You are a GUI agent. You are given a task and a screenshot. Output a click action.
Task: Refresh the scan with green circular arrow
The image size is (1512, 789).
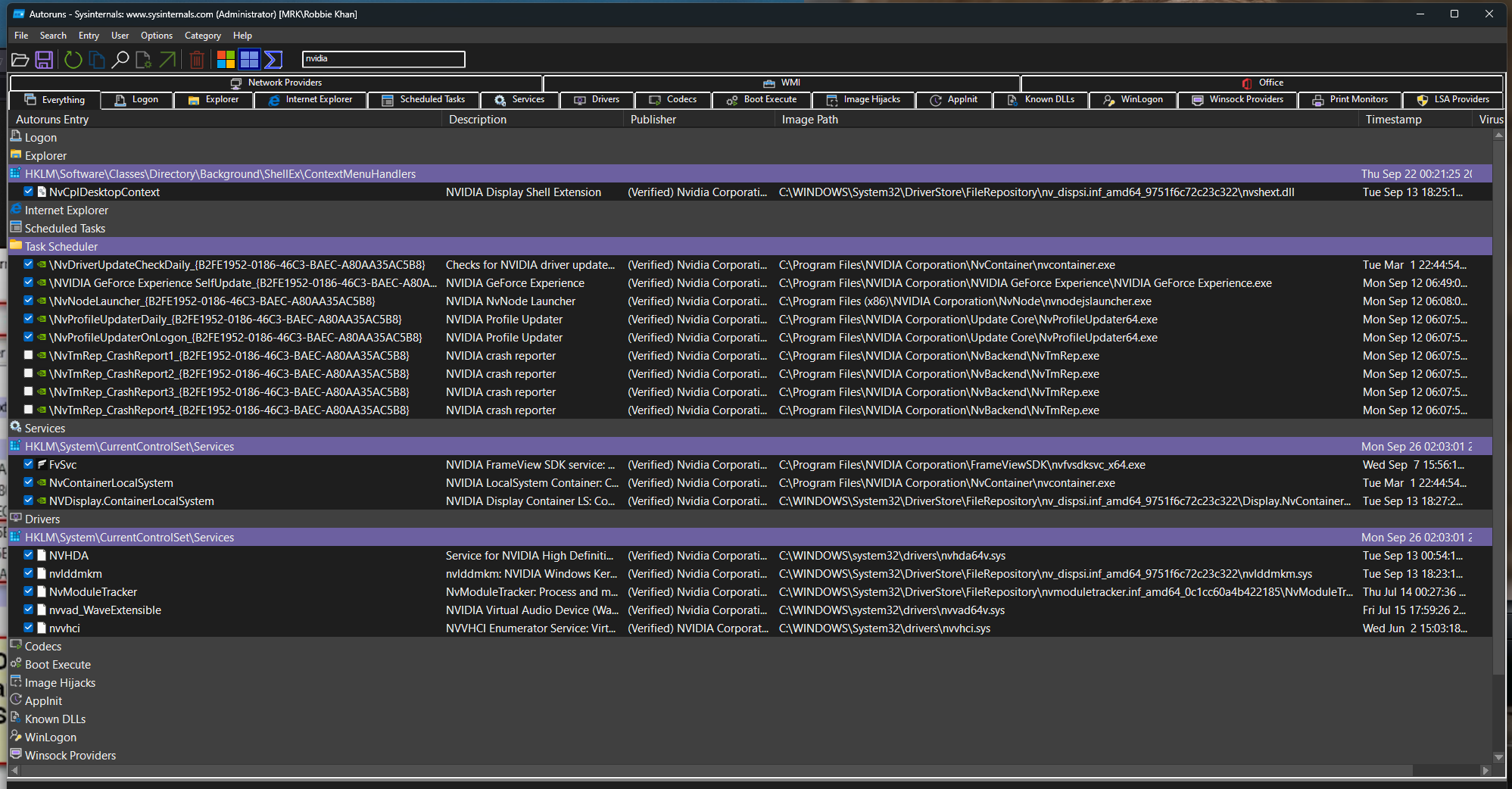[x=73, y=59]
